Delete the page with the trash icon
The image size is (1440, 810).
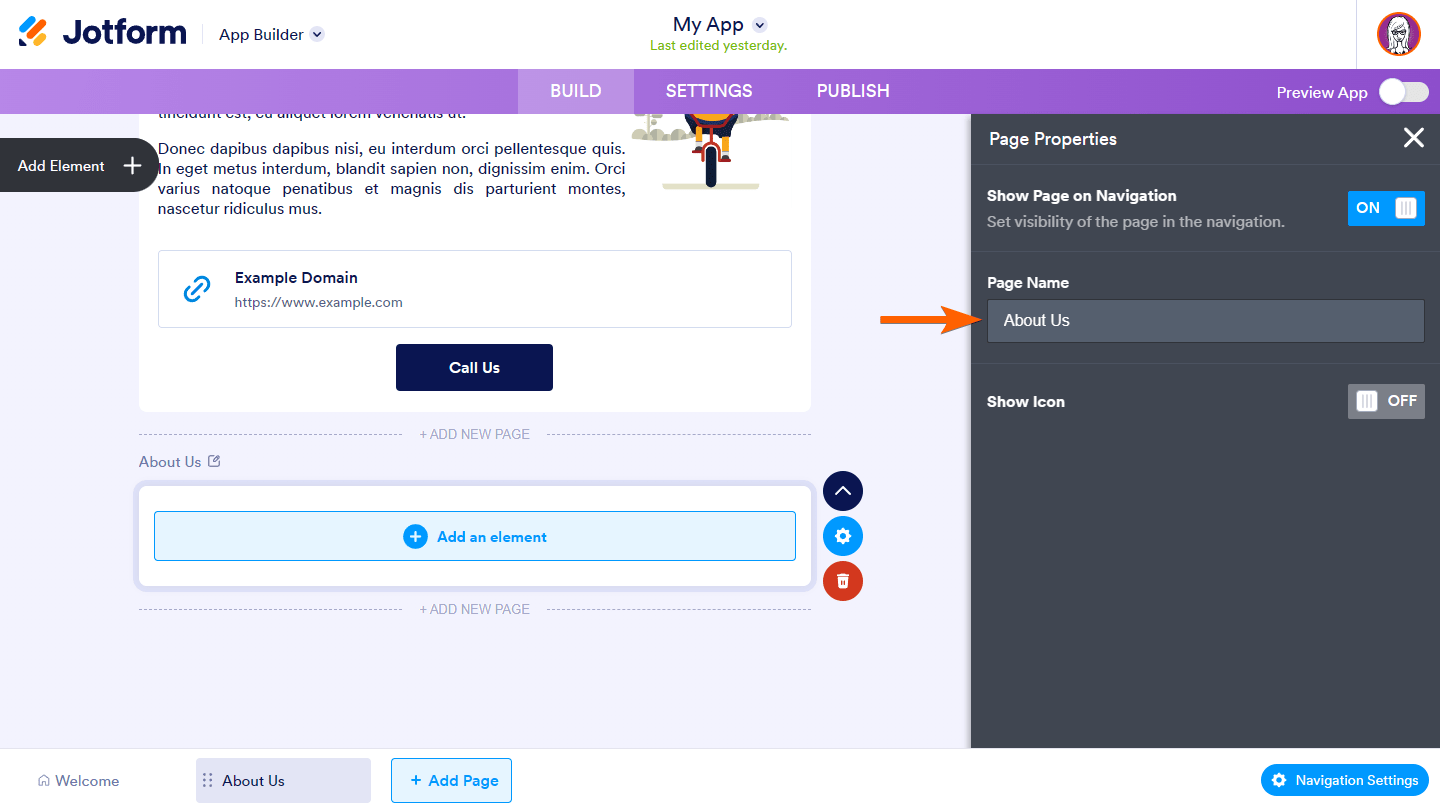(843, 581)
